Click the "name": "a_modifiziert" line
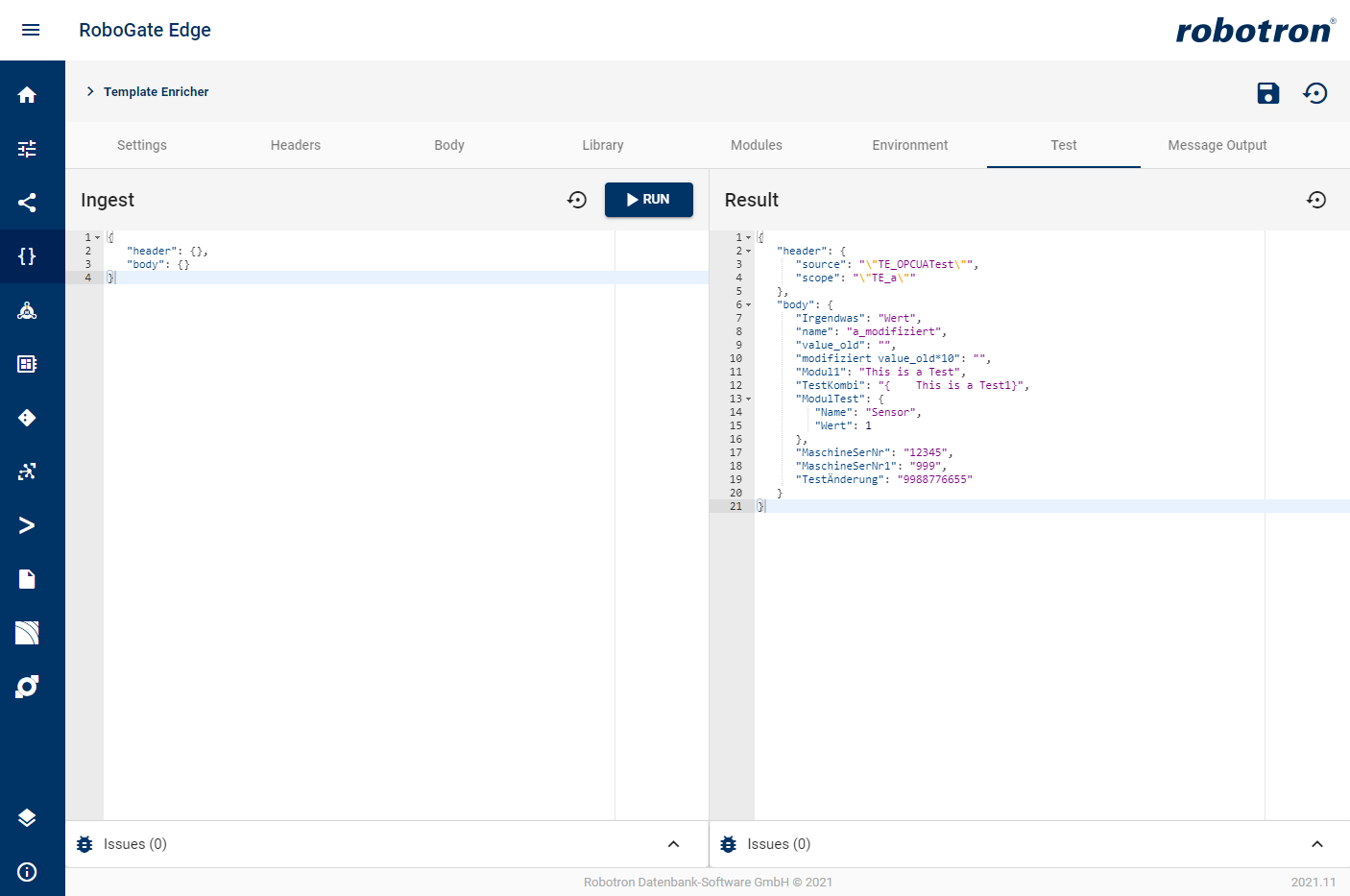Viewport: 1350px width, 896px height. [871, 331]
